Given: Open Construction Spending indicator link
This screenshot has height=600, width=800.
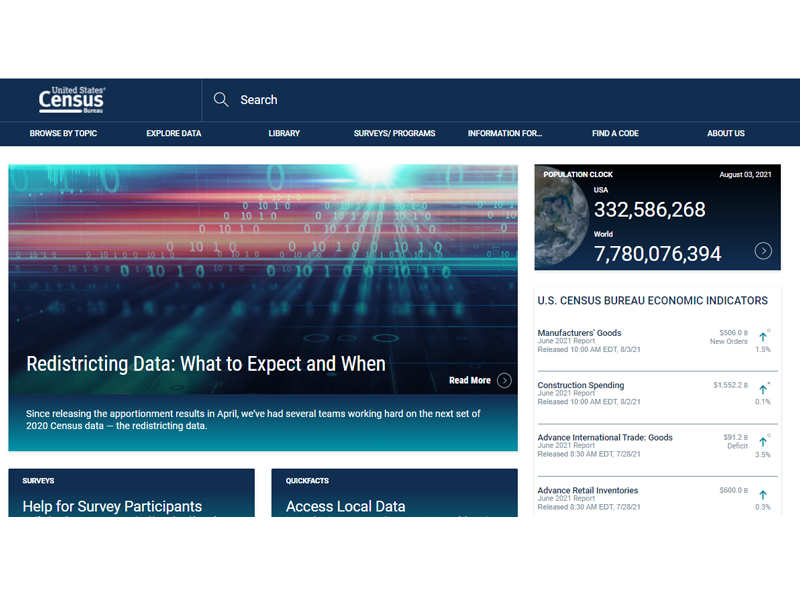Looking at the screenshot, I should 581,385.
